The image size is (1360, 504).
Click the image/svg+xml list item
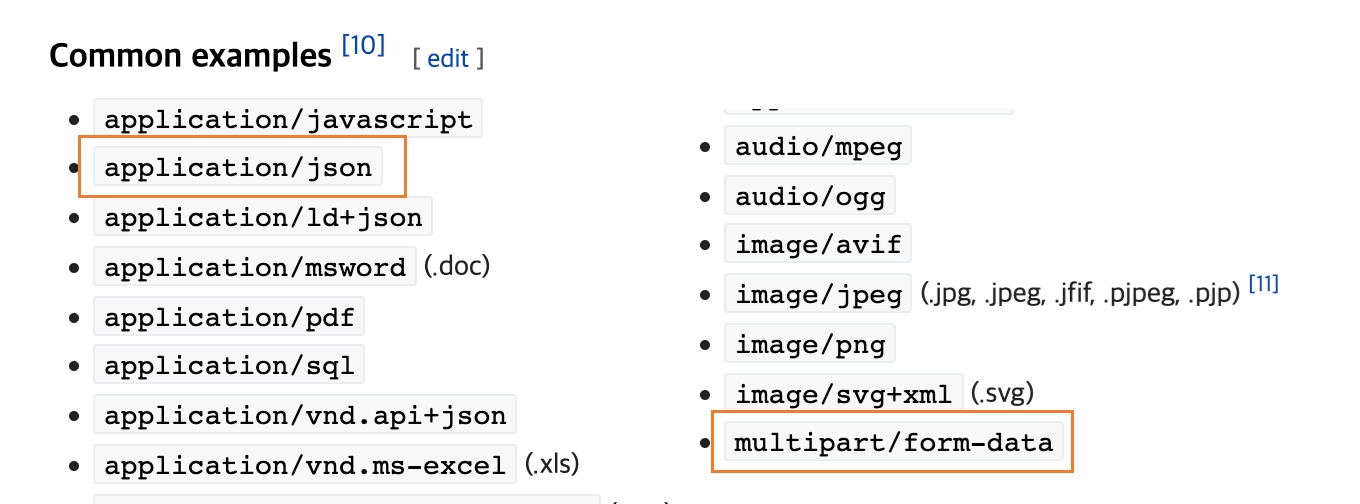pyautogui.click(x=844, y=393)
